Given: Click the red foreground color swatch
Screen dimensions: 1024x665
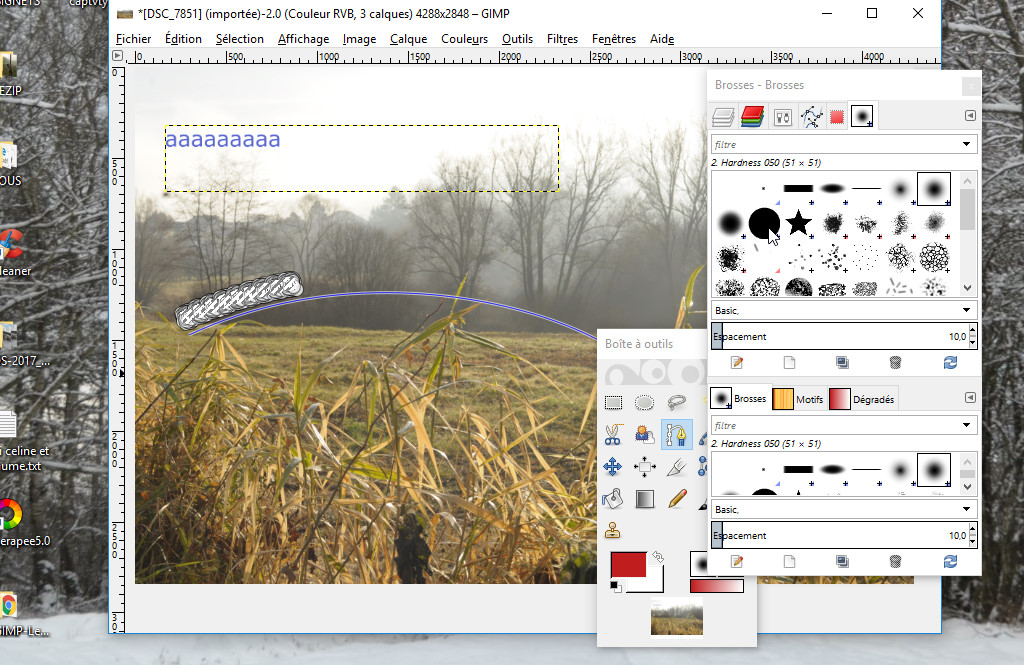Looking at the screenshot, I should [x=628, y=565].
